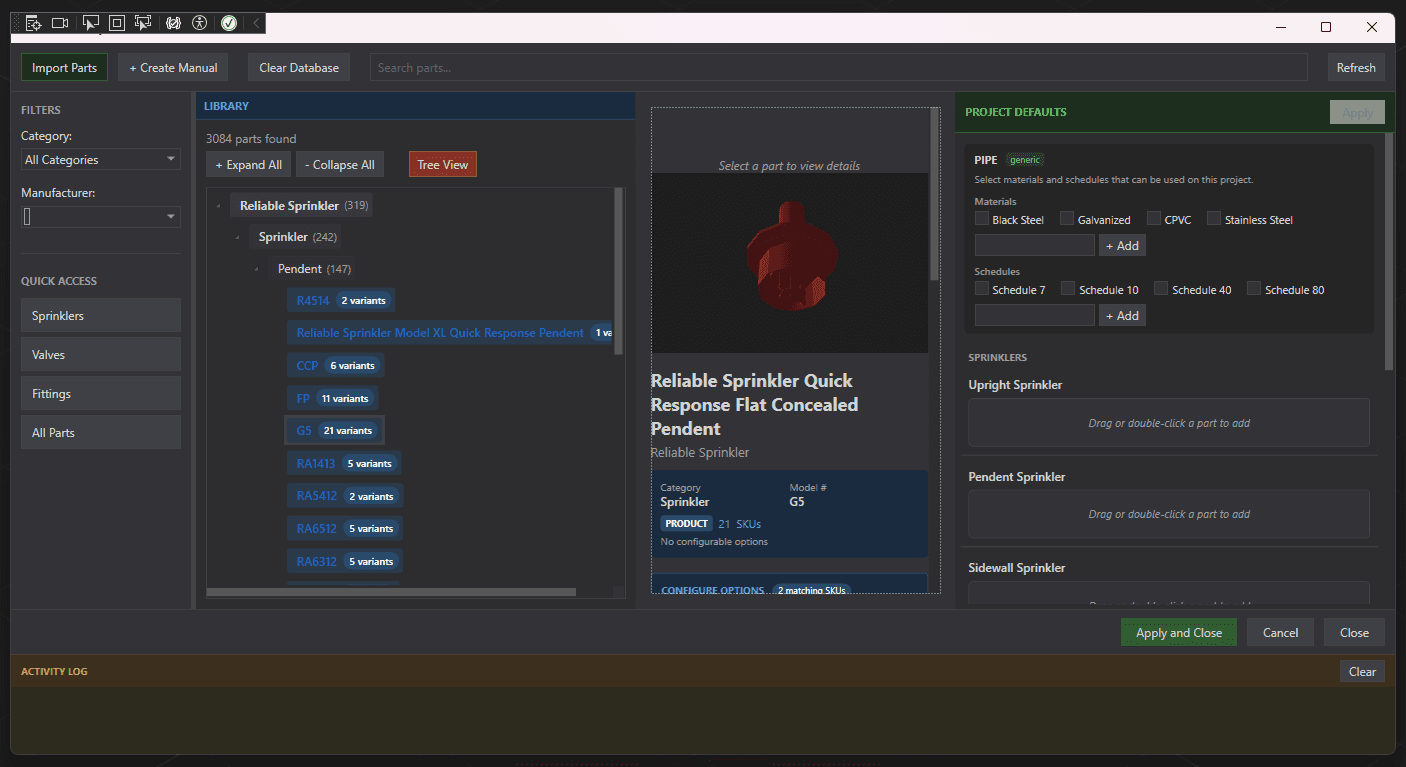Screen dimensions: 1406x767
Task: Add a custom material with + Add
Action: (x=1122, y=245)
